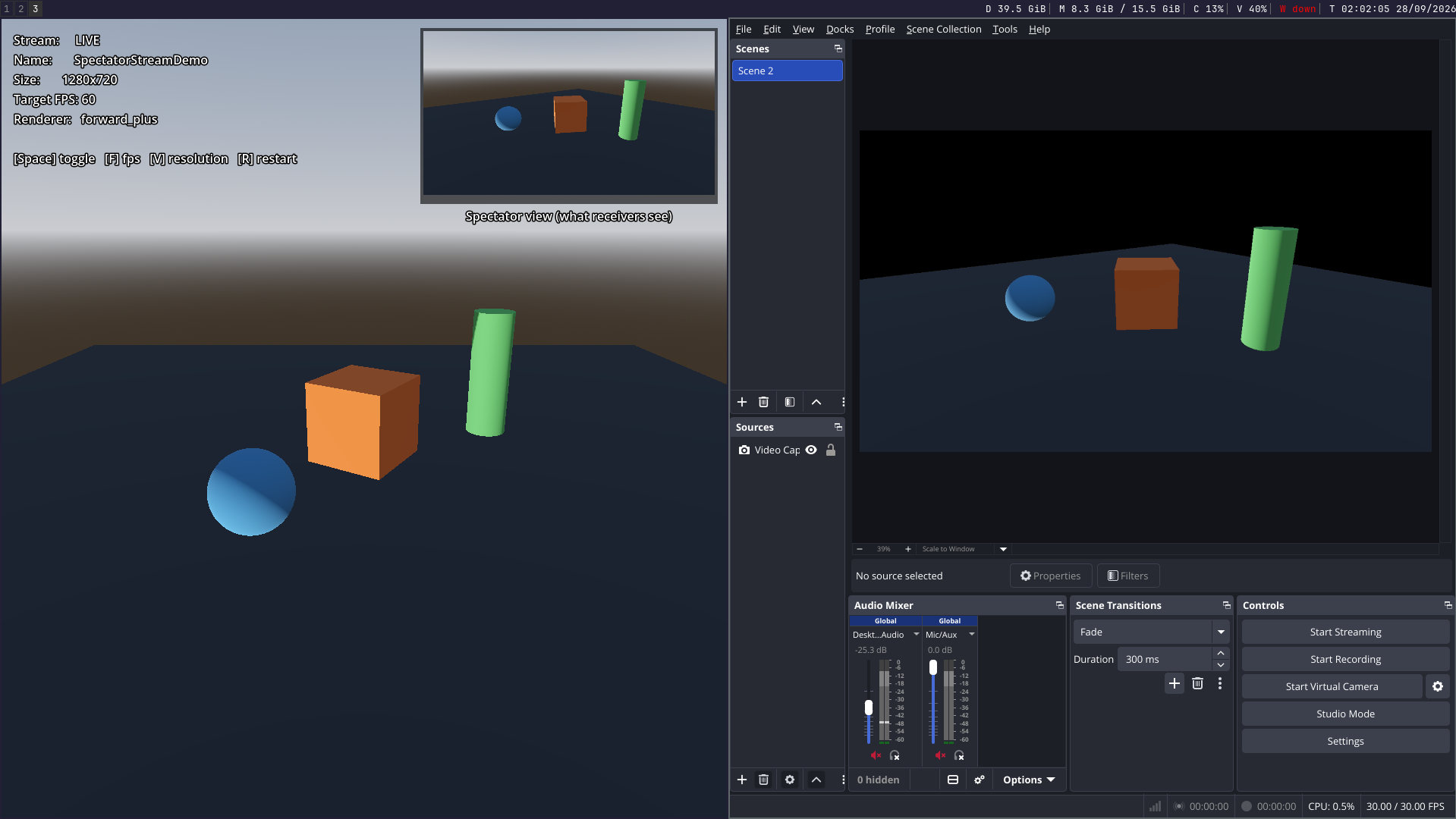
Task: Open the File menu
Action: click(744, 29)
